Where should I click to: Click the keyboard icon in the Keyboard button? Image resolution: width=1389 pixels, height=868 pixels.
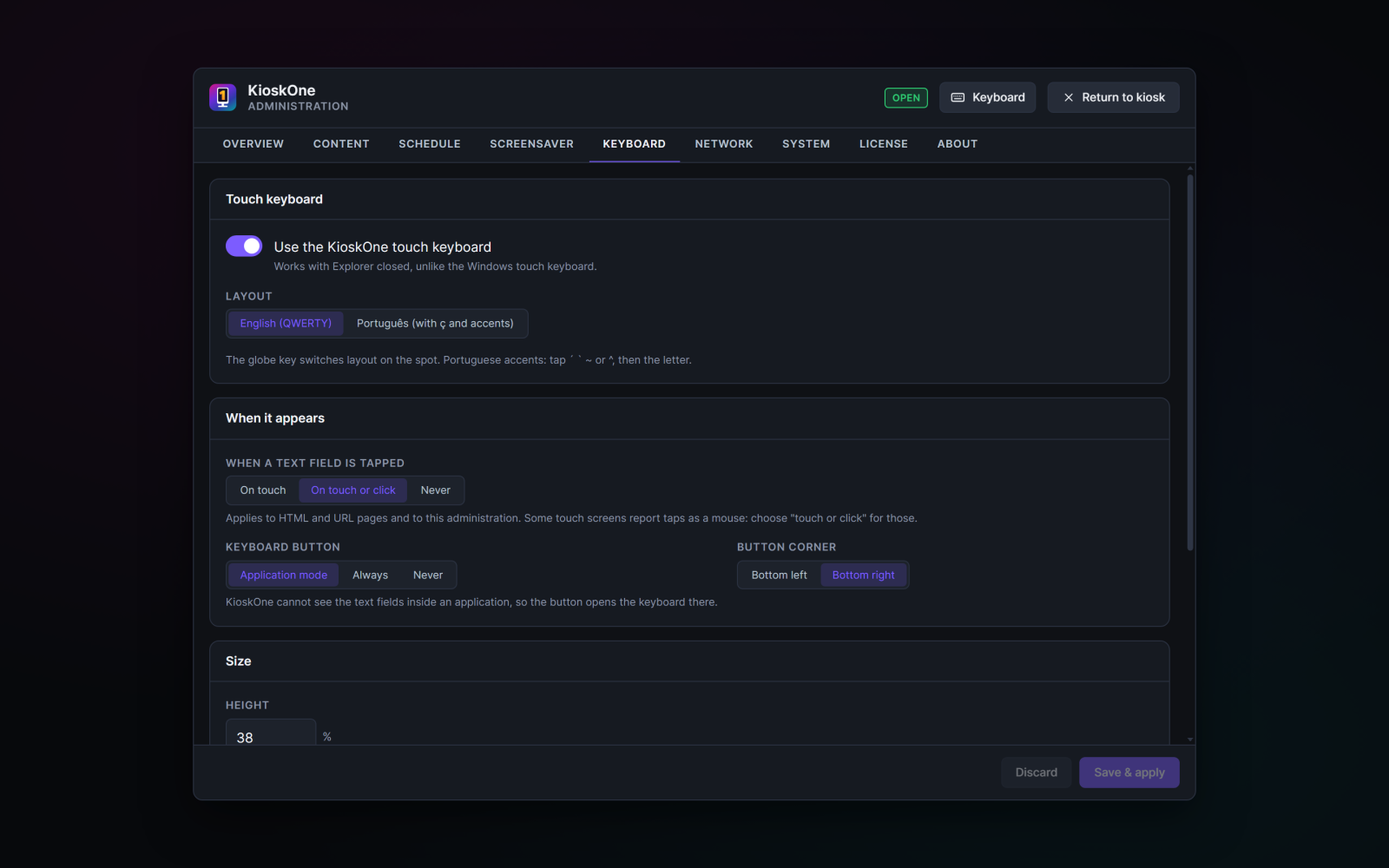tap(958, 97)
